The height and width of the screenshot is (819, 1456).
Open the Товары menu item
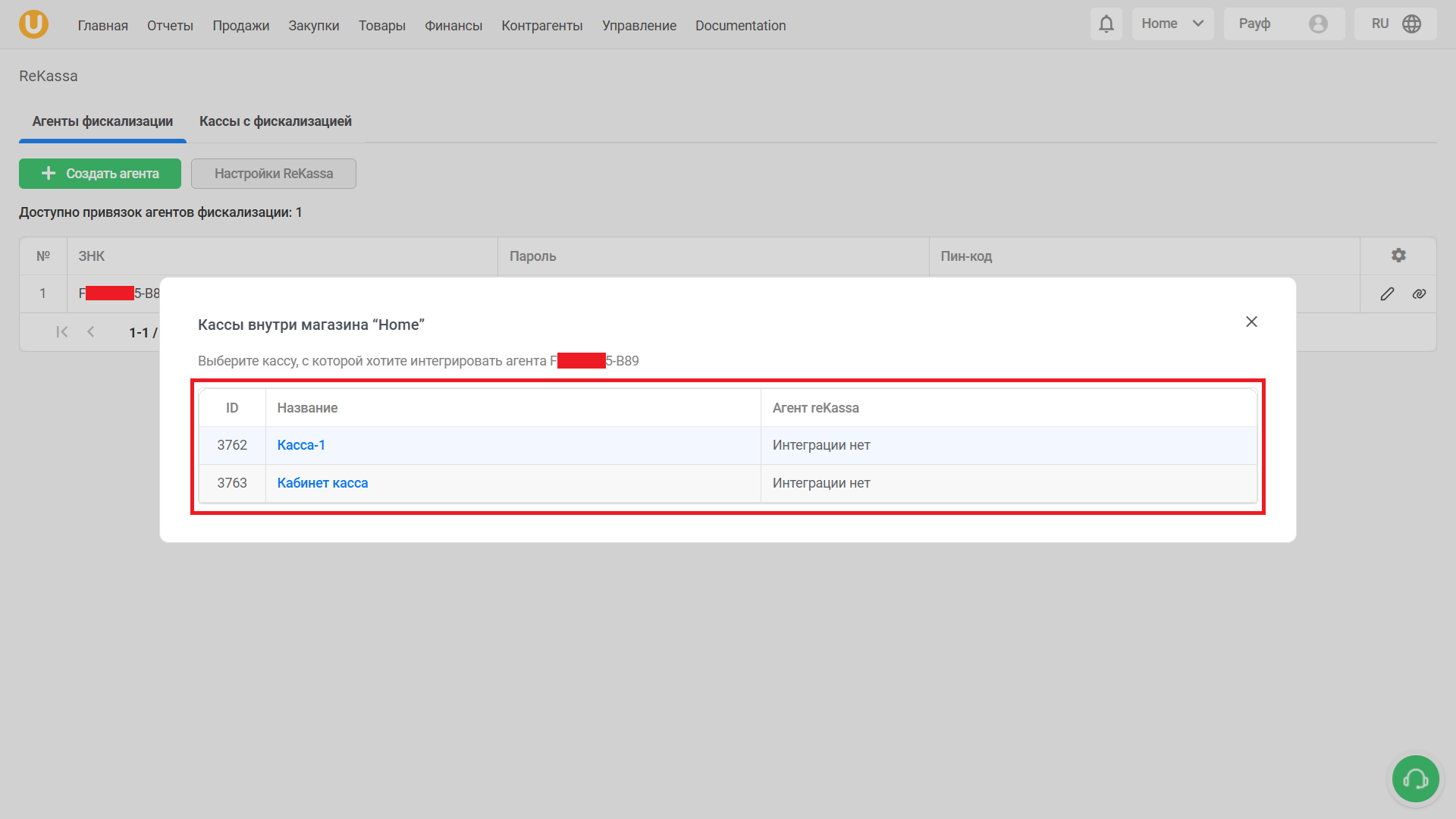(381, 26)
